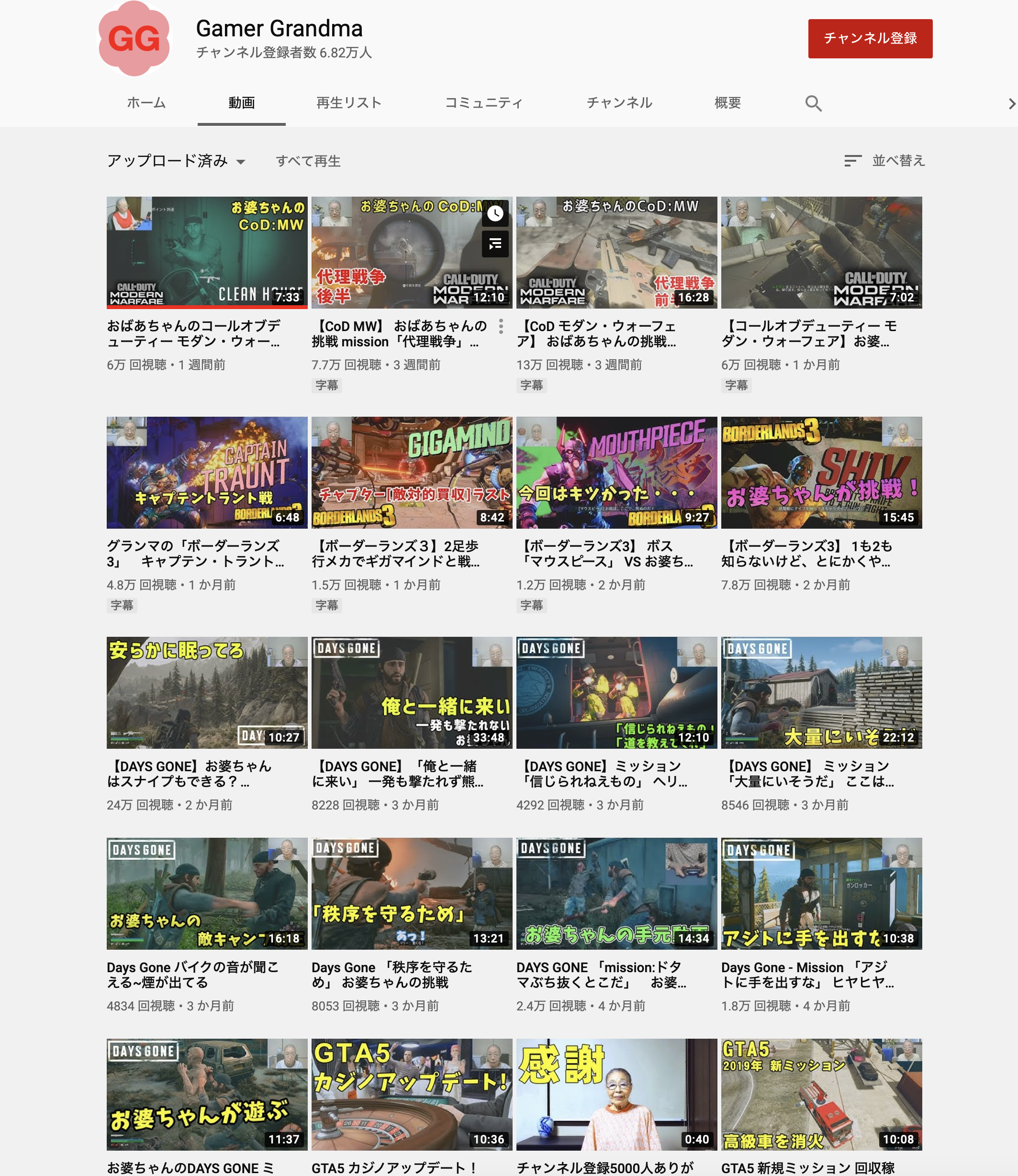Screen dimensions: 1018x1176
Task: Open the お婆ちゃんの手元 14:34 thumbnail
Action: 616,893
